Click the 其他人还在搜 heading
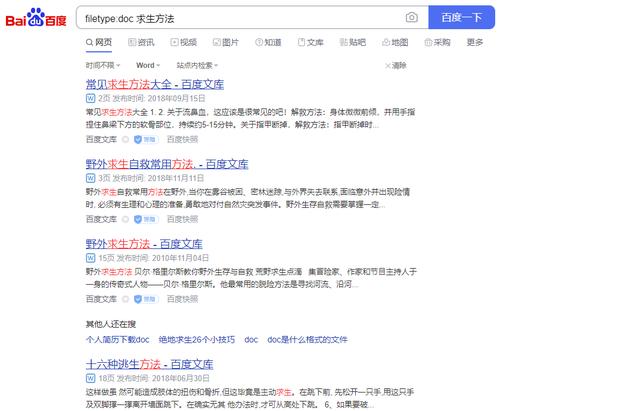The width and height of the screenshot is (640, 411). (x=111, y=324)
